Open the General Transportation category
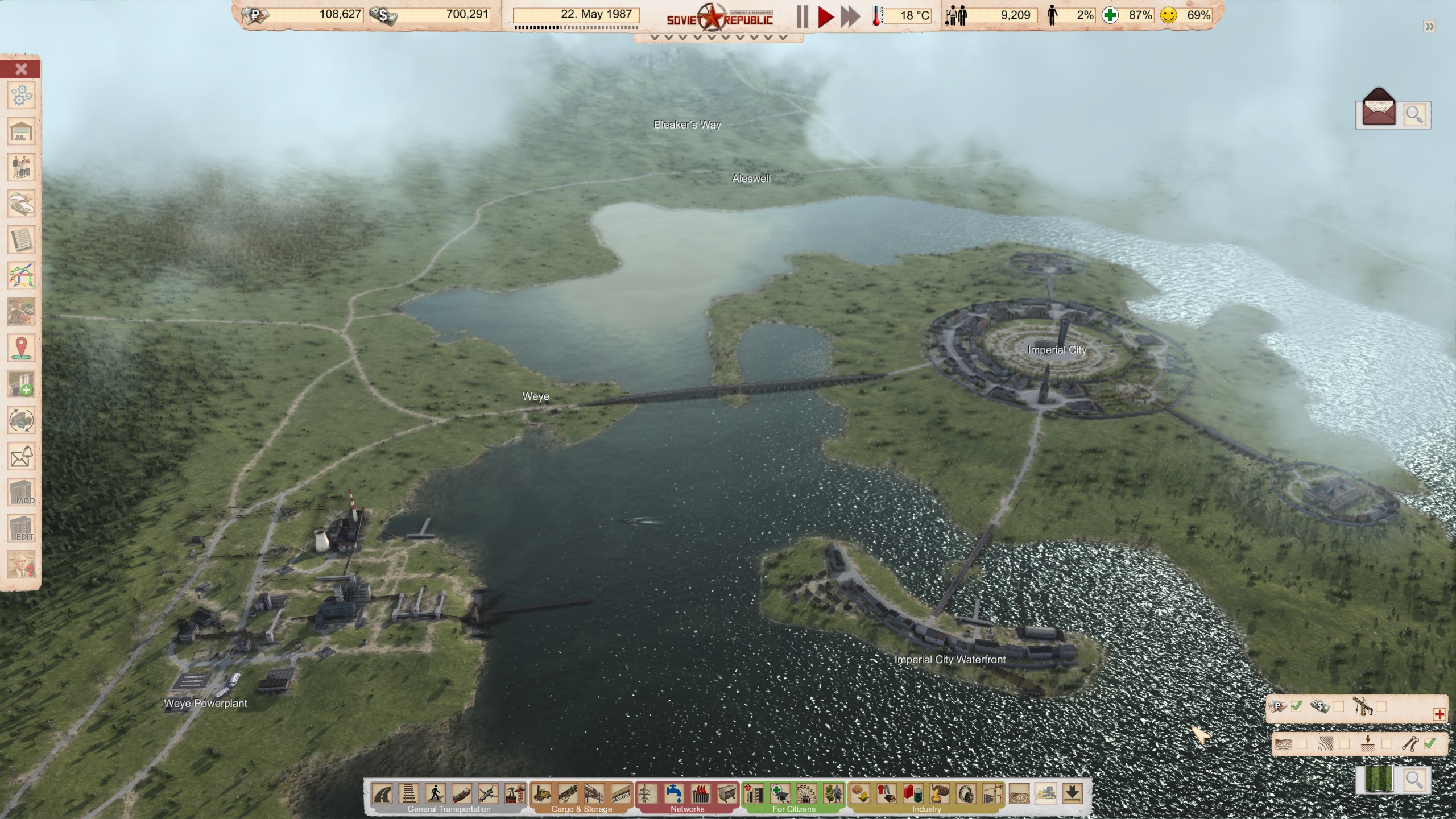 449,809
